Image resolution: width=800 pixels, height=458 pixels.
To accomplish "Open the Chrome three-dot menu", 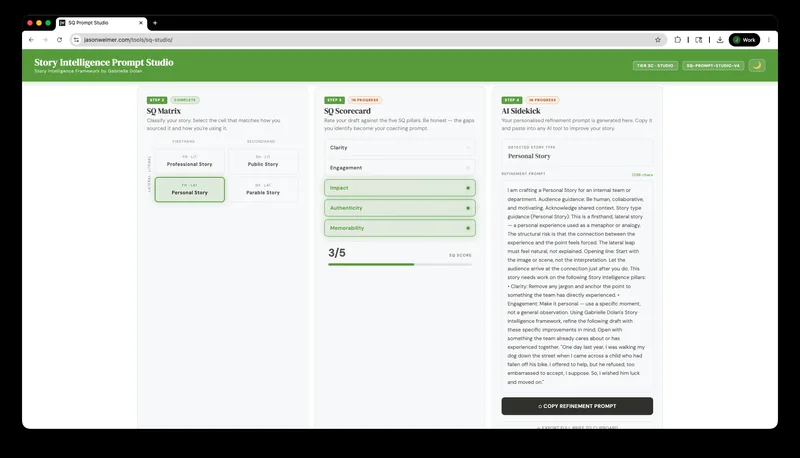I will click(768, 40).
